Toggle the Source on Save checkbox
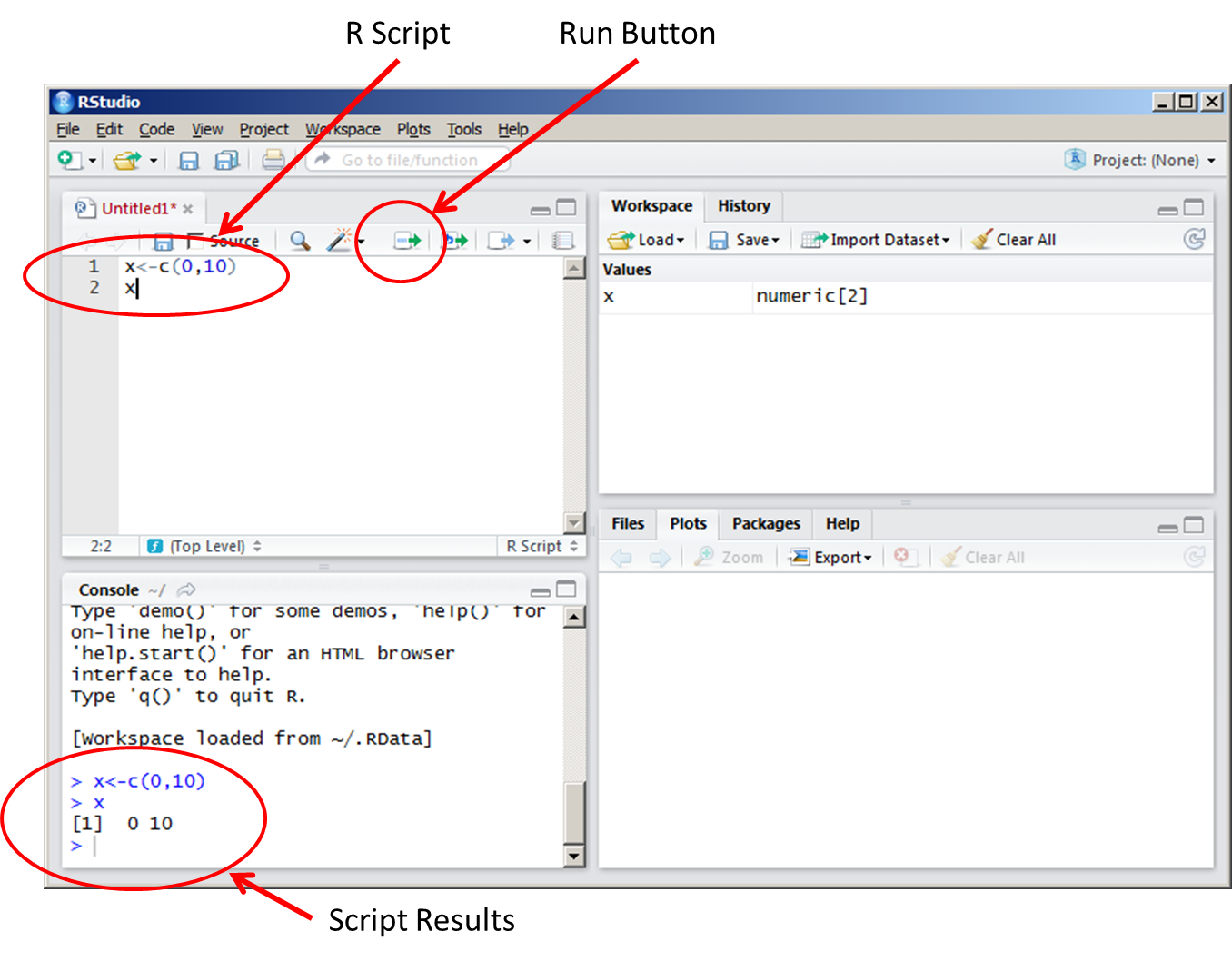Viewport: 1232px width, 961px height. [x=194, y=241]
